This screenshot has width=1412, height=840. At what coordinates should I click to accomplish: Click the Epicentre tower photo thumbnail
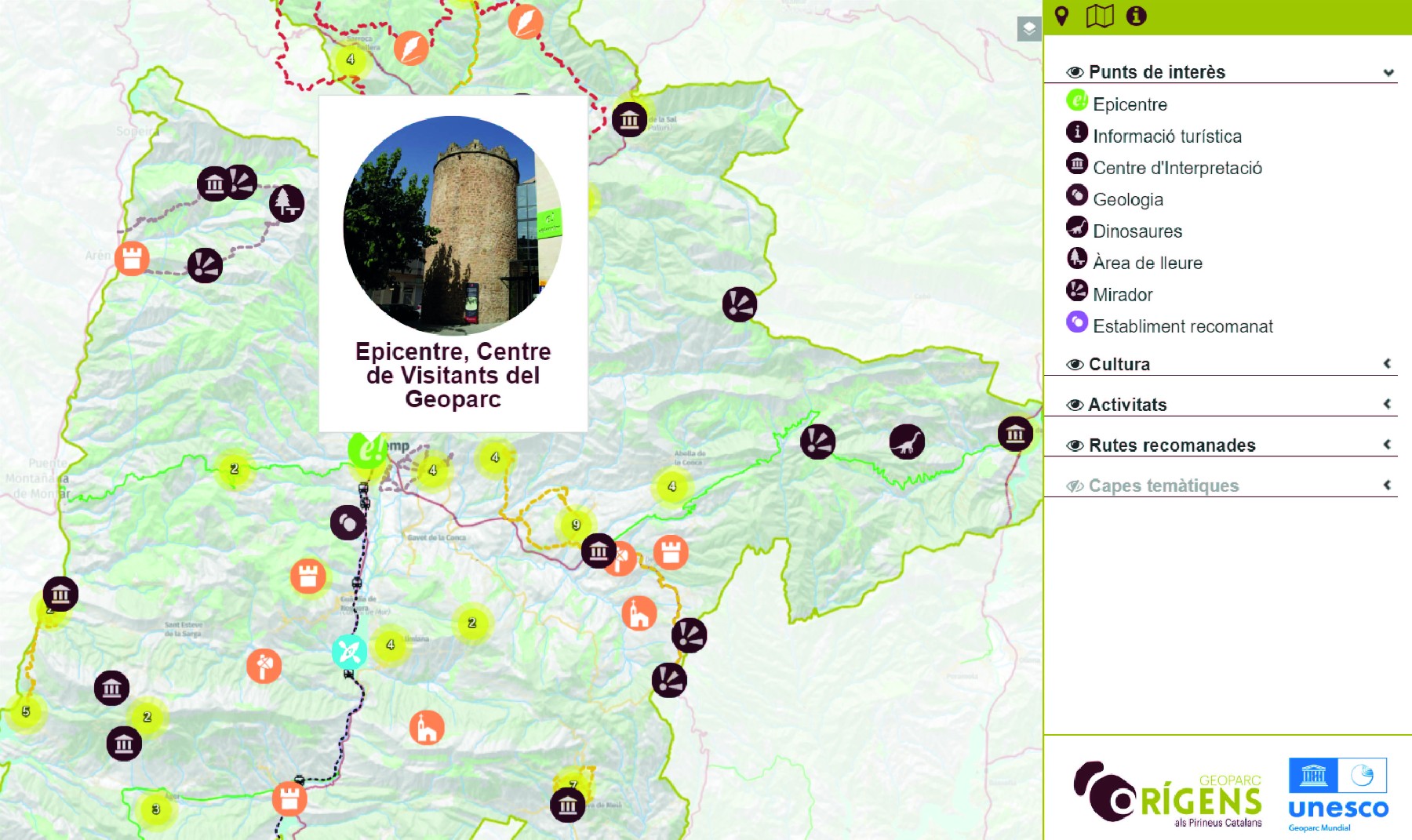pos(453,225)
